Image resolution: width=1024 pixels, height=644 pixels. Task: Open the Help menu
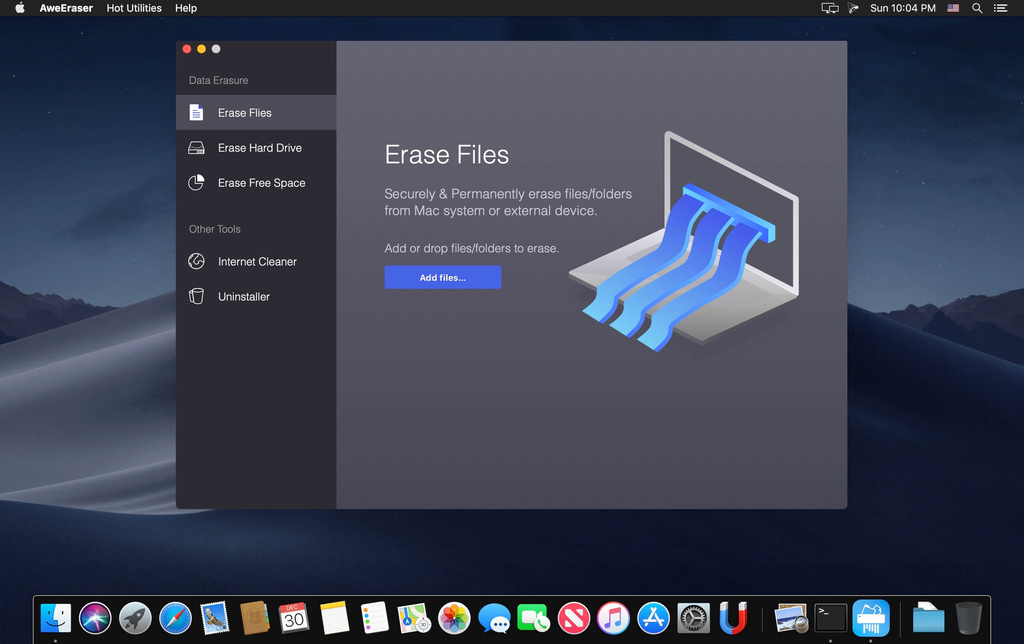[185, 8]
